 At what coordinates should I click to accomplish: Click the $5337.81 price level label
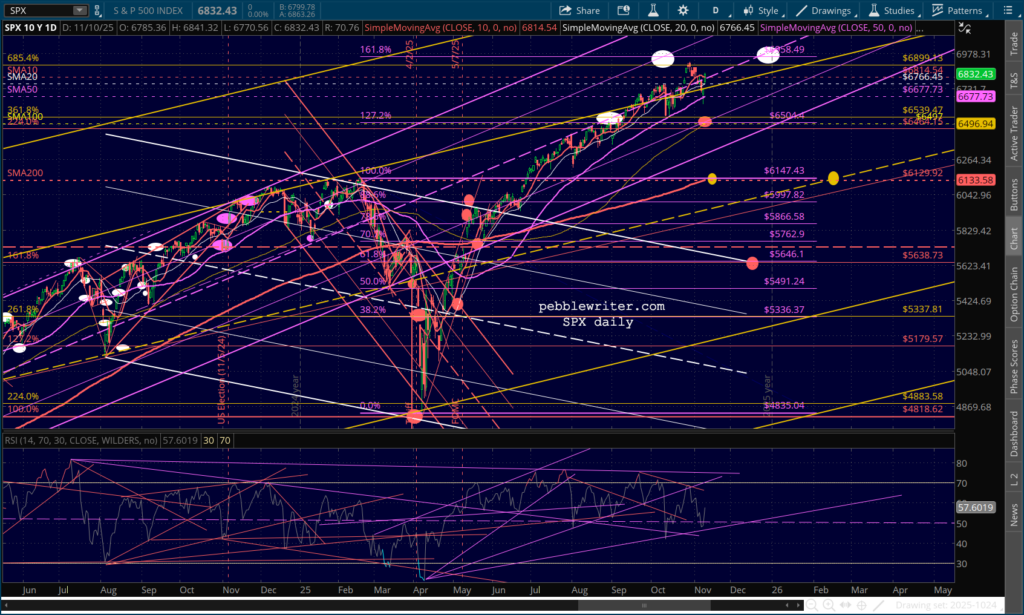pos(922,309)
